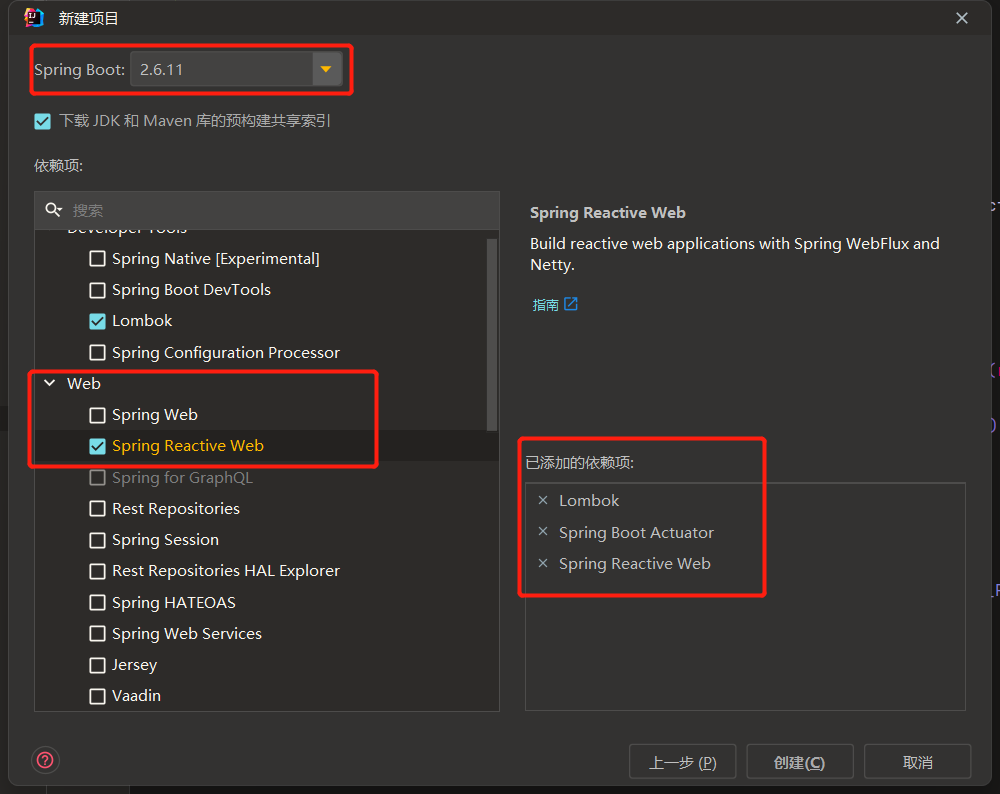1000x794 pixels.
Task: Click the 取消 cancel button
Action: 917,761
